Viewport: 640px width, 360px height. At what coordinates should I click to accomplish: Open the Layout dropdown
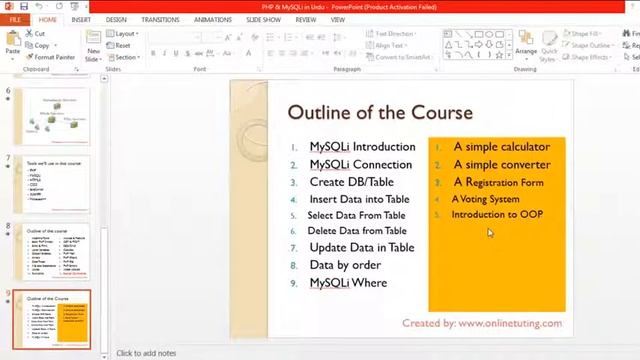tap(122, 33)
